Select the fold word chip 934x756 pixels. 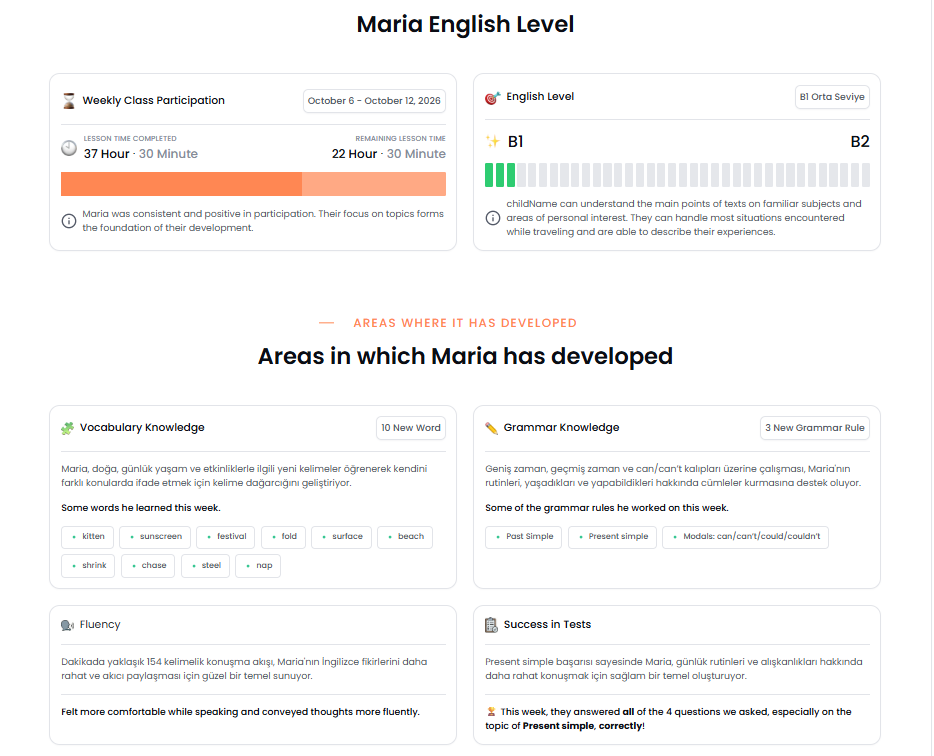(x=284, y=537)
